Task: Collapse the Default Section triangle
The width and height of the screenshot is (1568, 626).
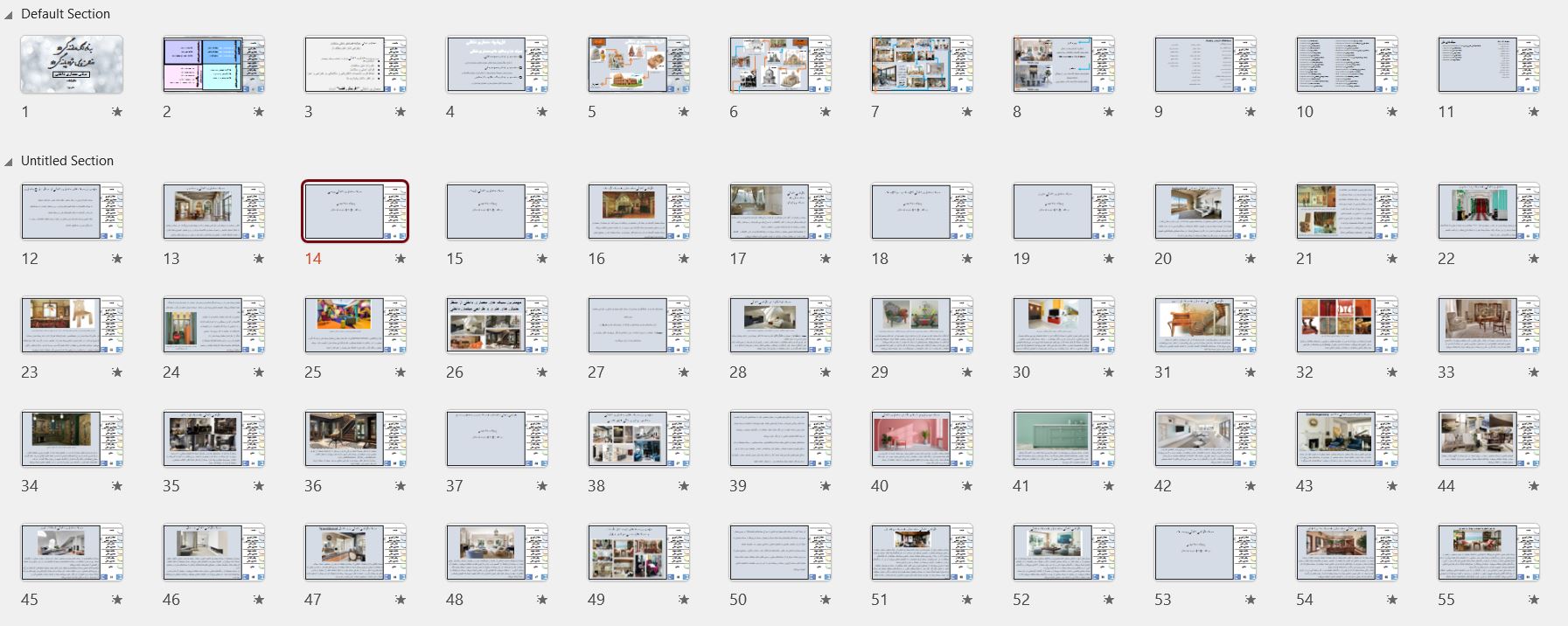Action: (9, 15)
